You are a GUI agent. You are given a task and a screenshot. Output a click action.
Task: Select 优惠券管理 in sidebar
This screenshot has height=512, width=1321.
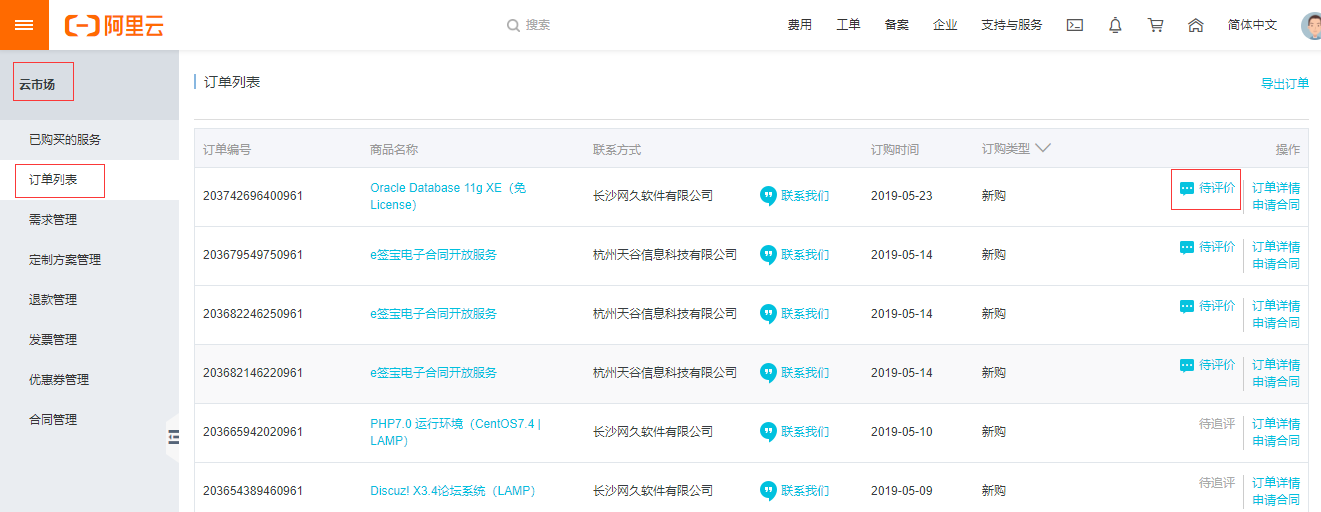(x=59, y=380)
